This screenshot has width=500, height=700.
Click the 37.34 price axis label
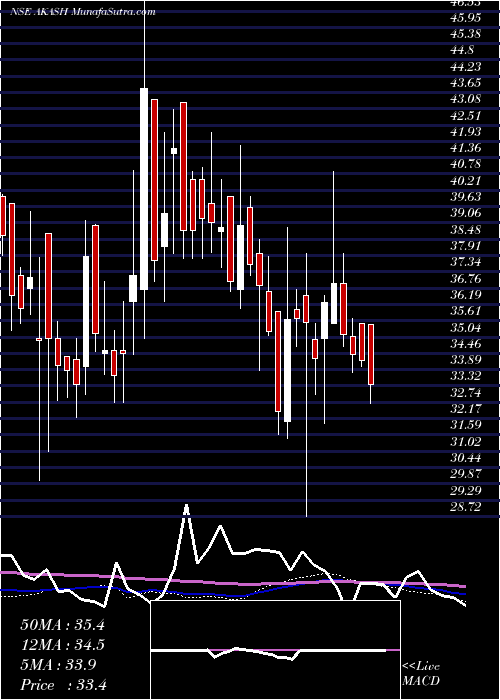click(464, 262)
